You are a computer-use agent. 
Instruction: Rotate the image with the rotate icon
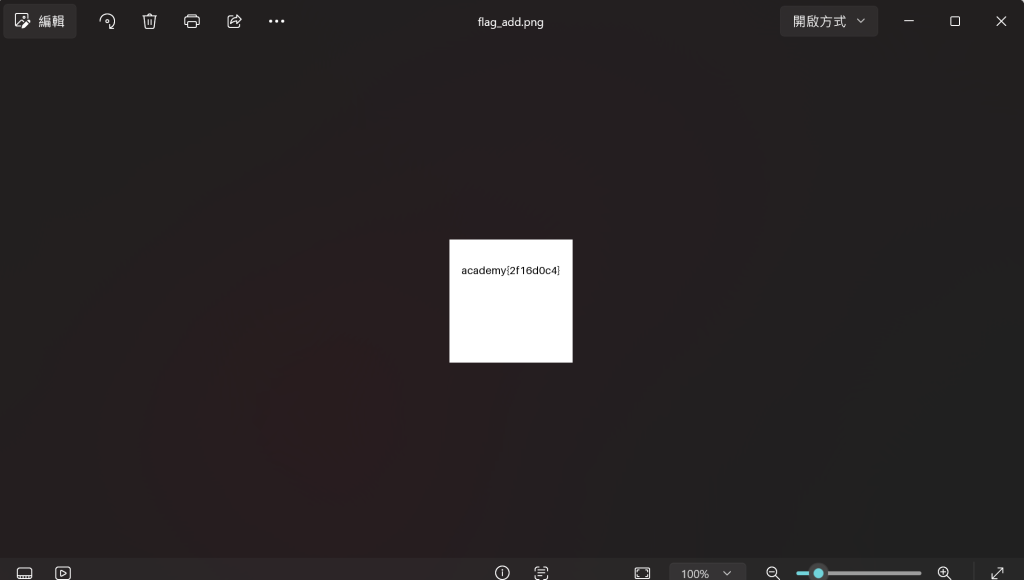[x=107, y=21]
